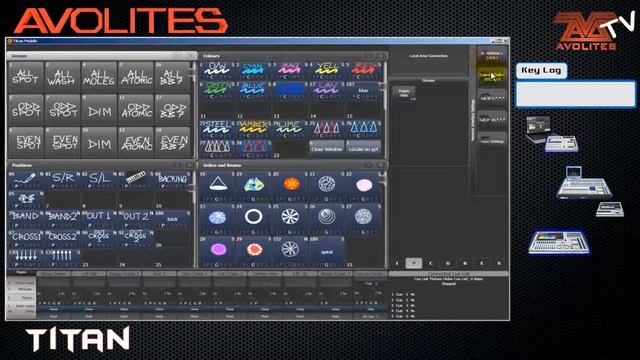This screenshot has width=640, height=360.
Task: Apply the solid blue filled colour palette
Action: pyautogui.click(x=290, y=90)
